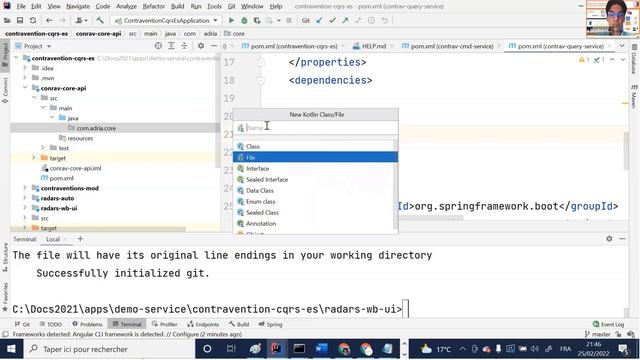Show Git history with the clock icon
Image resolution: width=640 pixels, height=360 pixels.
(371, 20)
